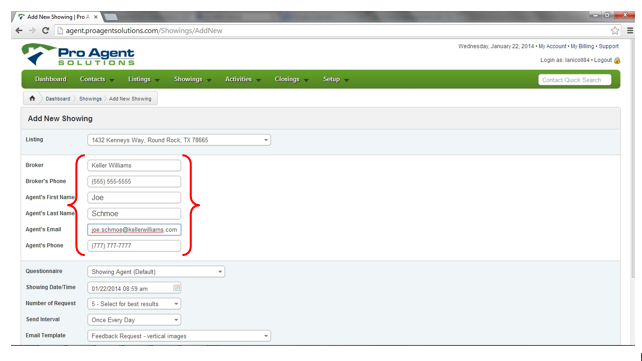Focus the Agent's Last Name field
This screenshot has width=642, height=361.
tap(134, 213)
